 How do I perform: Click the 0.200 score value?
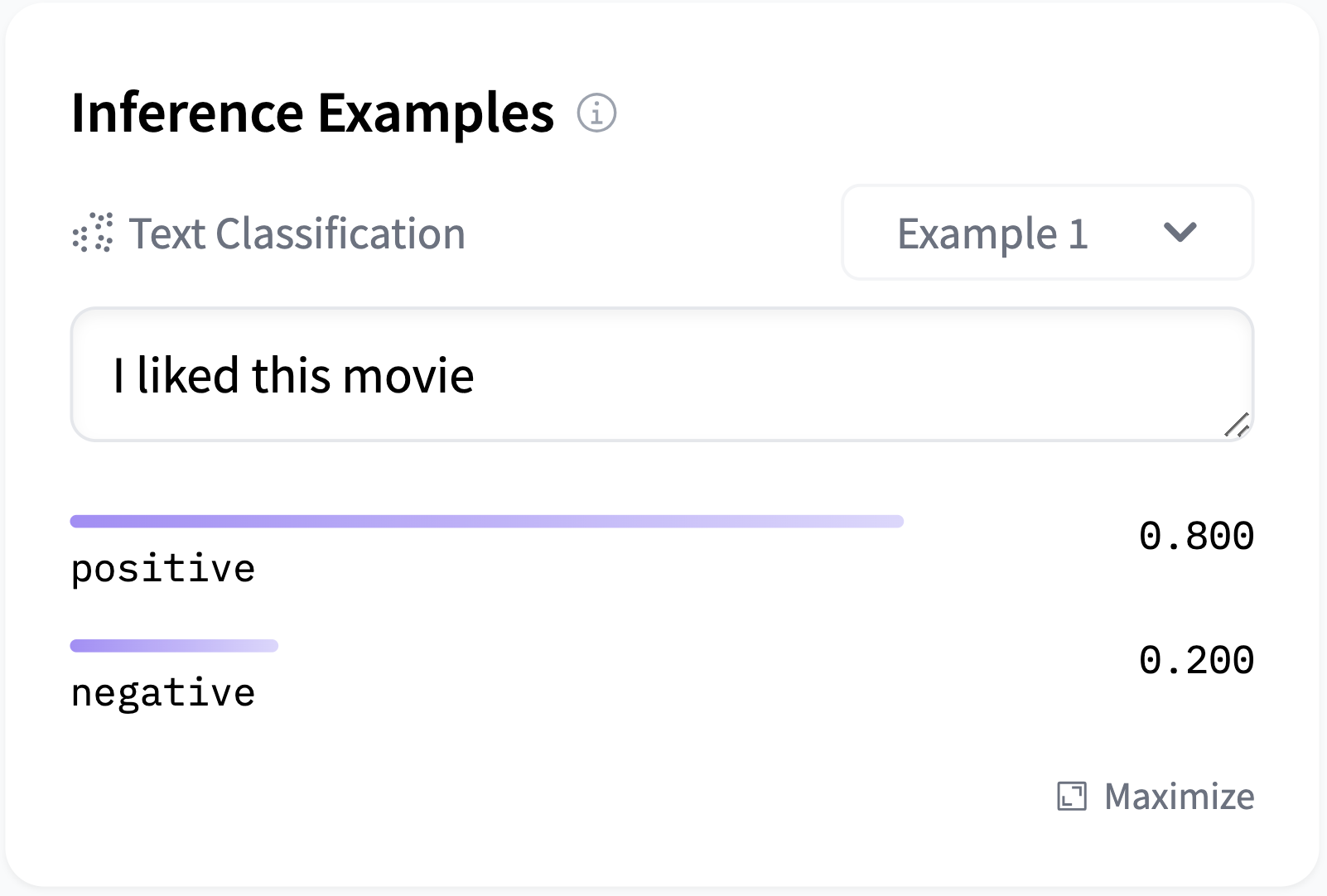coord(1196,660)
